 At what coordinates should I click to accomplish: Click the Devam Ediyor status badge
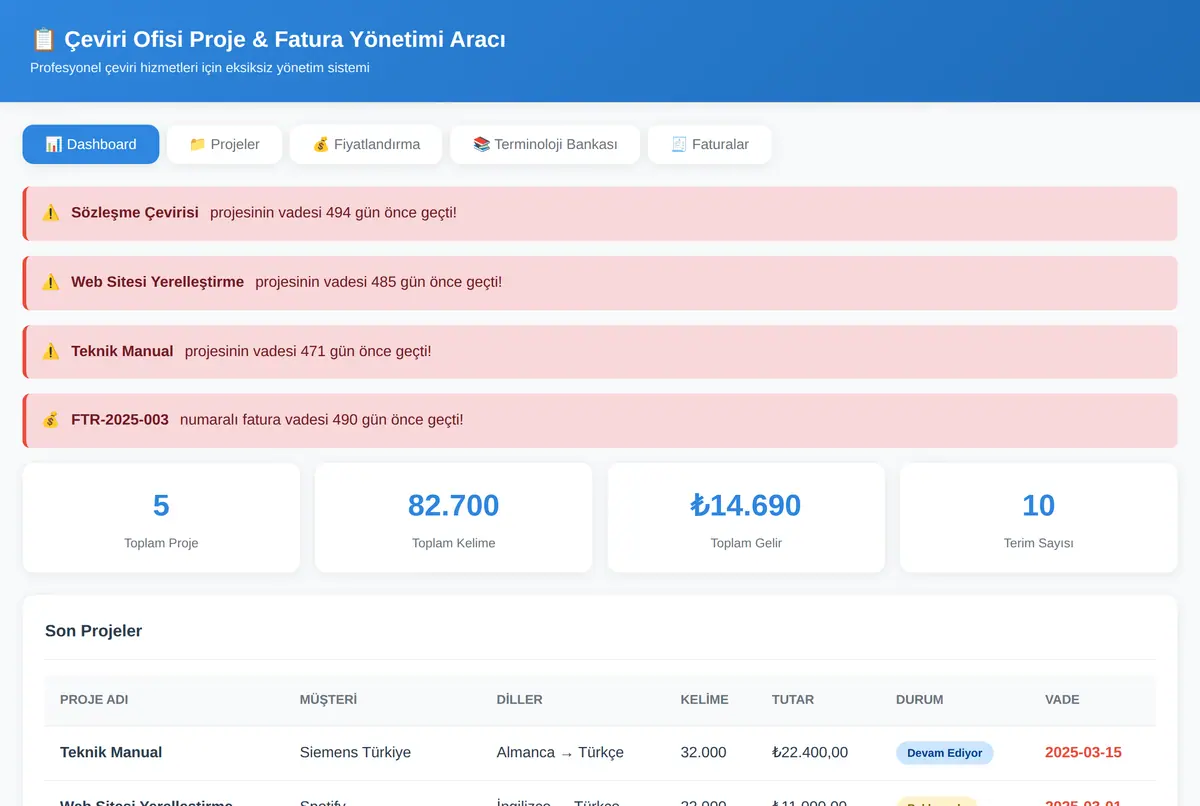pyautogui.click(x=945, y=753)
